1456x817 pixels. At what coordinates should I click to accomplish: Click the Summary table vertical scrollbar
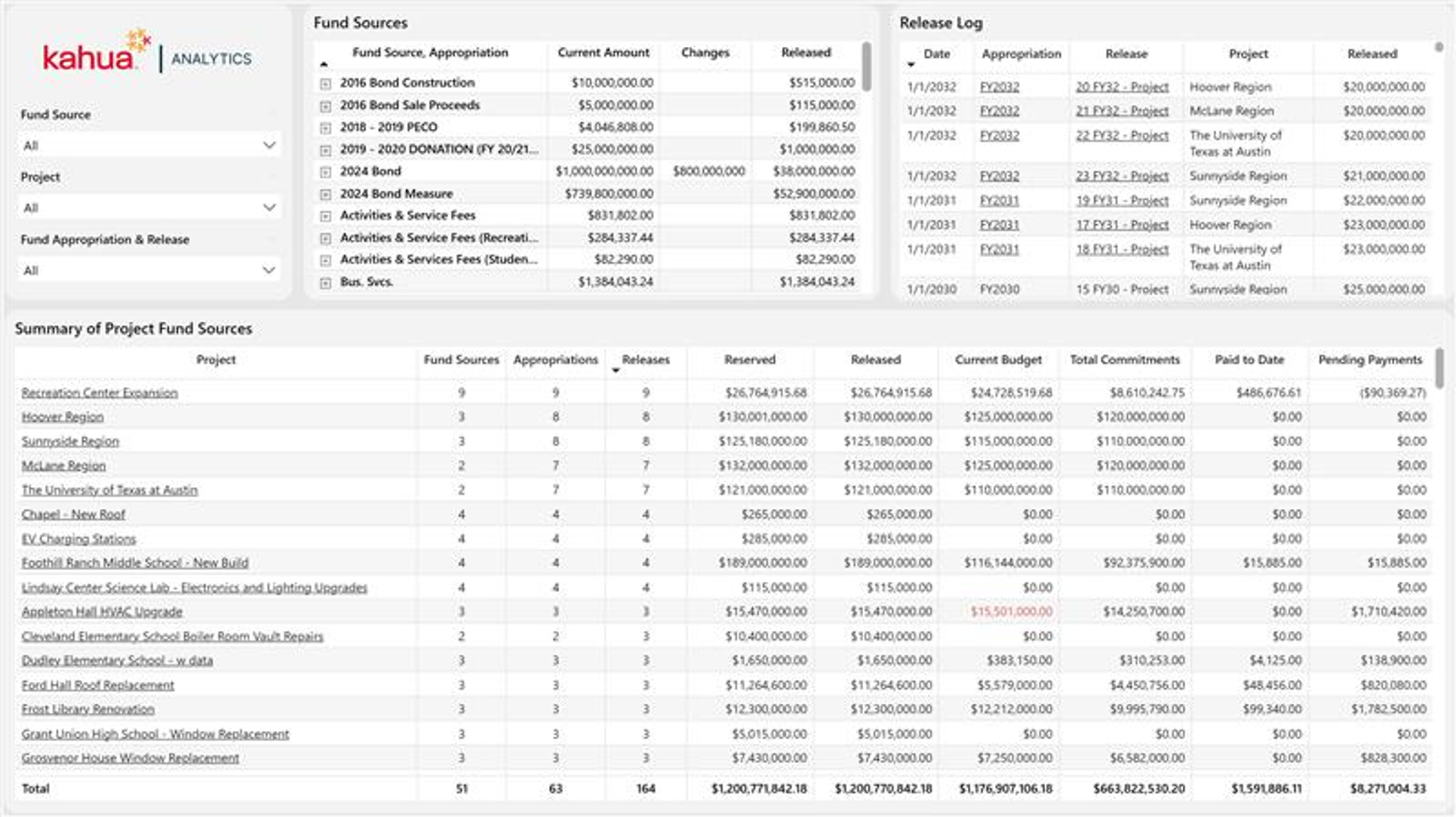point(1439,368)
